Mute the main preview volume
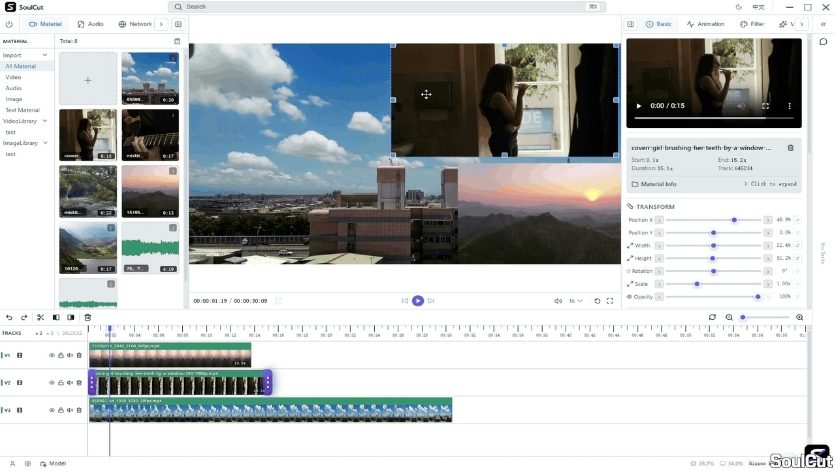The width and height of the screenshot is (836, 471). pyautogui.click(x=558, y=301)
